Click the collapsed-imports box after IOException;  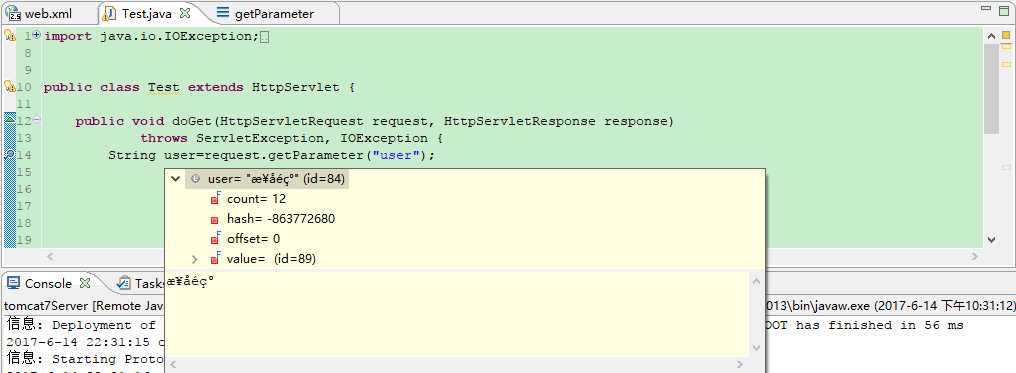coord(264,37)
